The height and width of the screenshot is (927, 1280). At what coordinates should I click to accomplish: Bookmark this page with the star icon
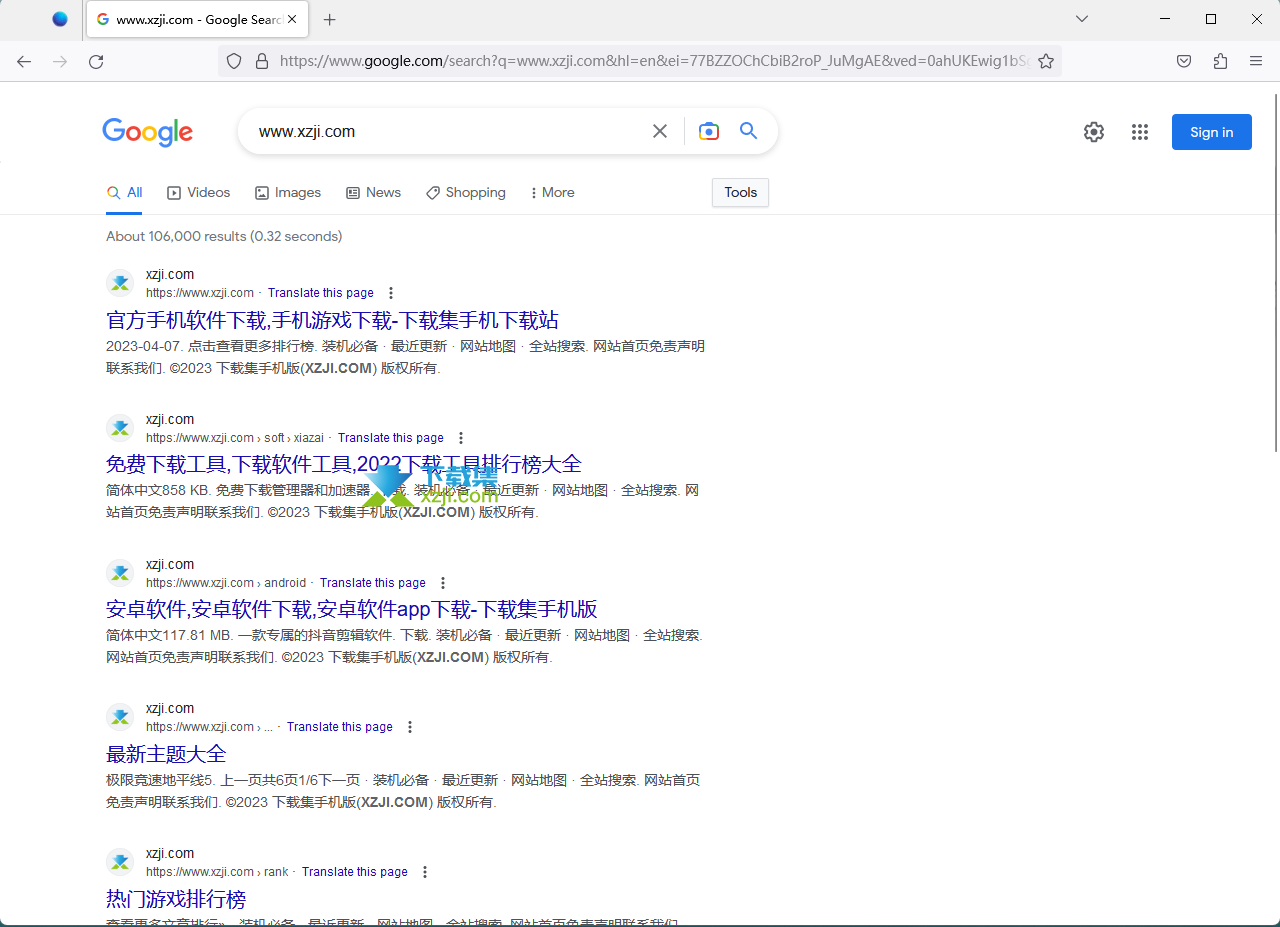click(1046, 61)
